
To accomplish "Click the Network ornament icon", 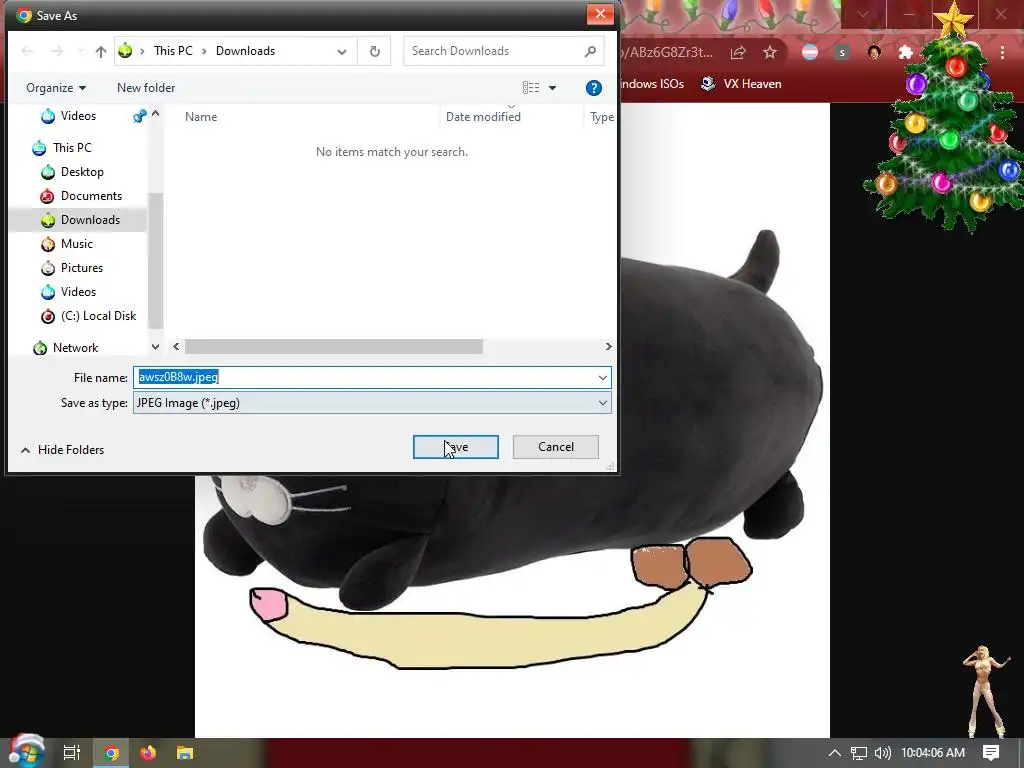I will point(40,348).
